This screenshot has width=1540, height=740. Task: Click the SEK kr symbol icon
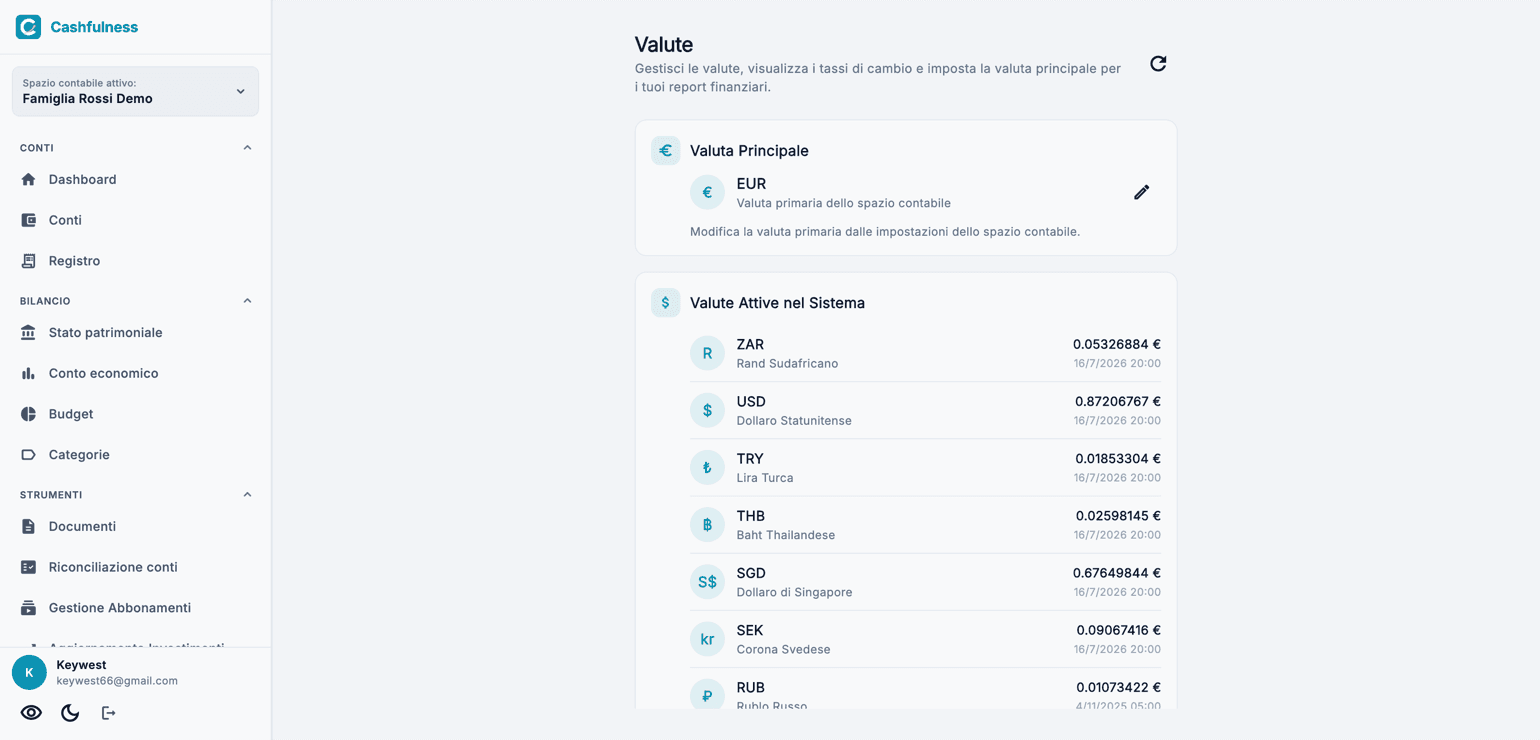(707, 639)
